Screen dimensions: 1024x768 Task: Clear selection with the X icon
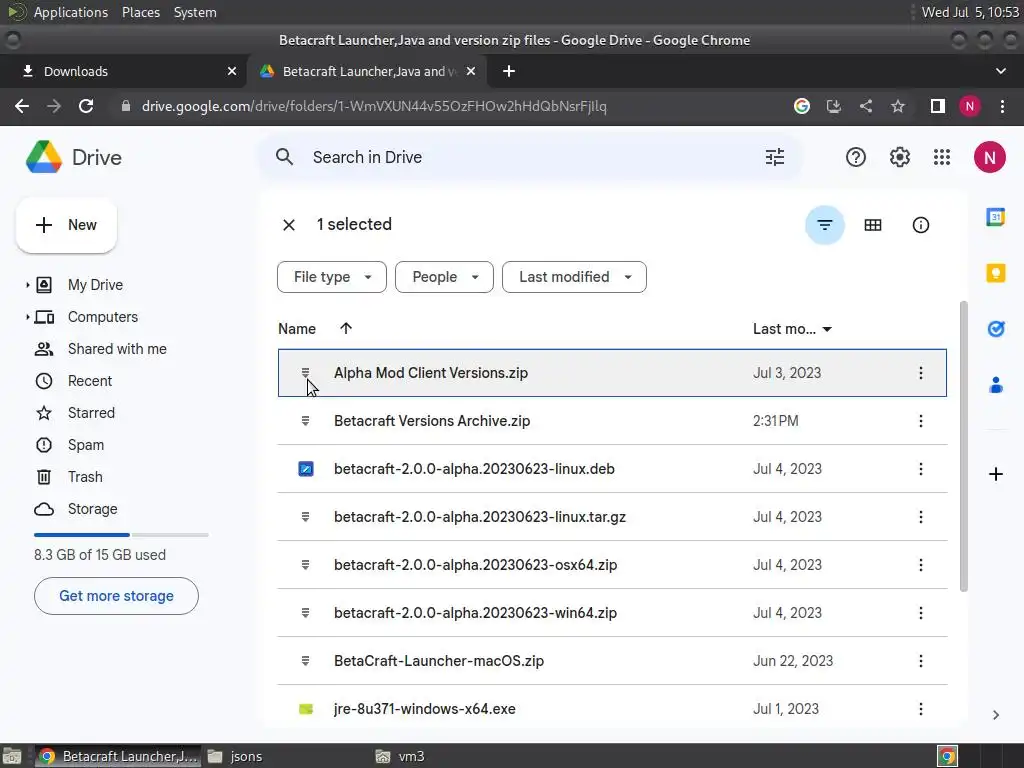coord(289,225)
